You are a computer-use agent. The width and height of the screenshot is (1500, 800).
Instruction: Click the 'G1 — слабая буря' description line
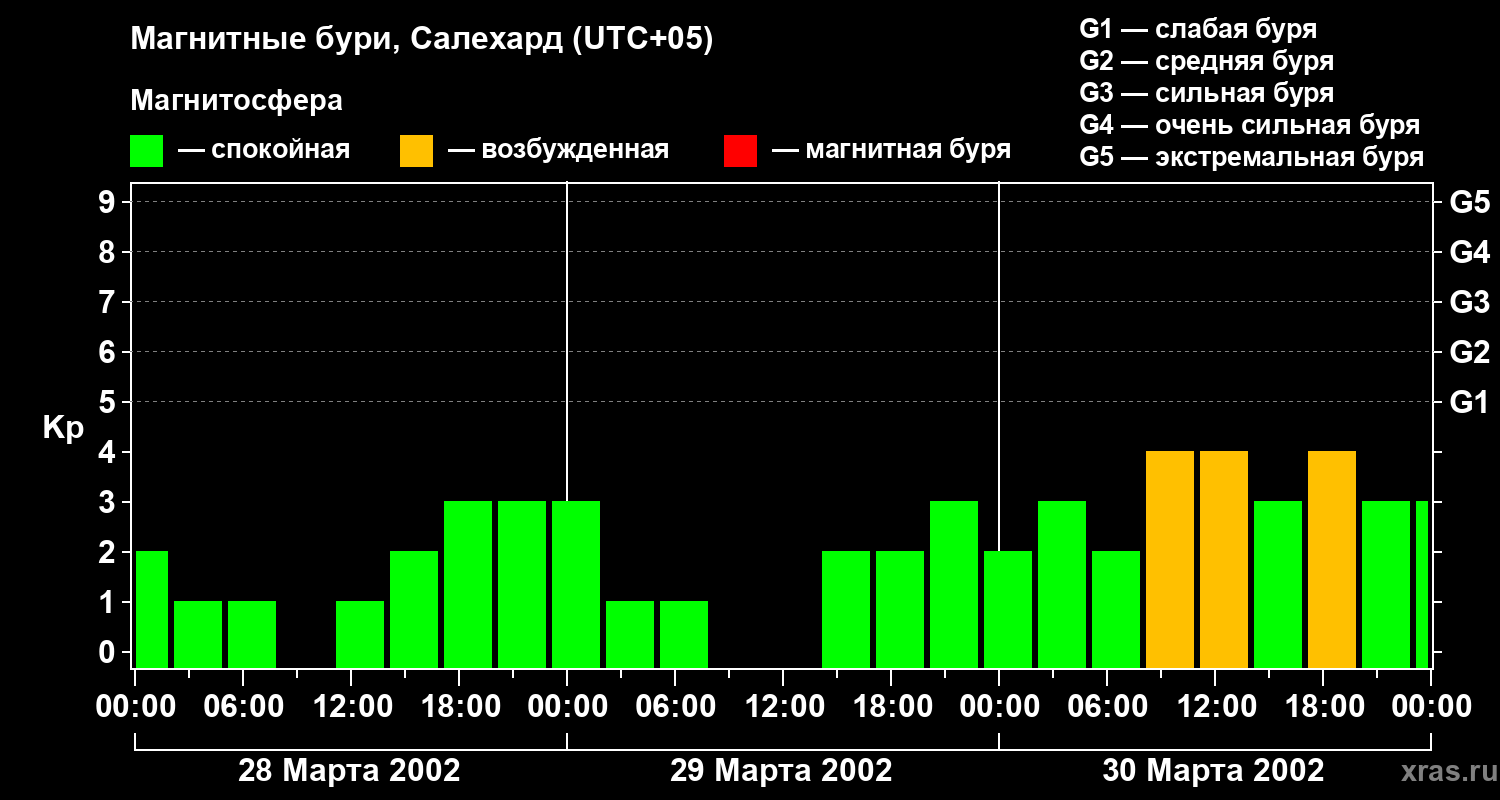(1198, 29)
